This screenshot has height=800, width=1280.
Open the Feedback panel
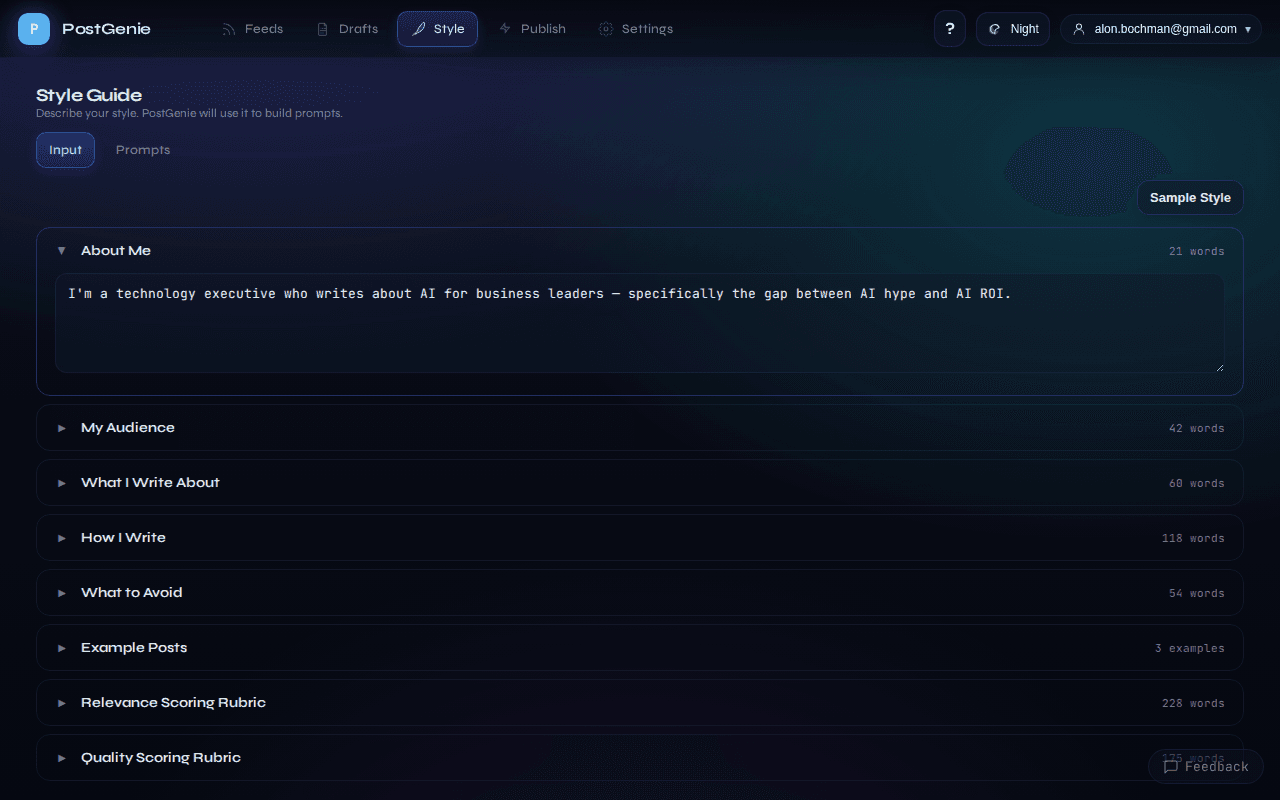(x=1207, y=766)
